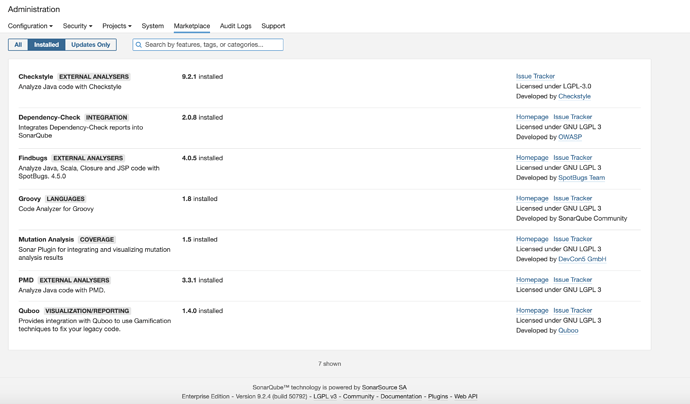Viewport: 690px width, 404px height.
Task: Click the INTEGRATION category tag
Action: (106, 118)
